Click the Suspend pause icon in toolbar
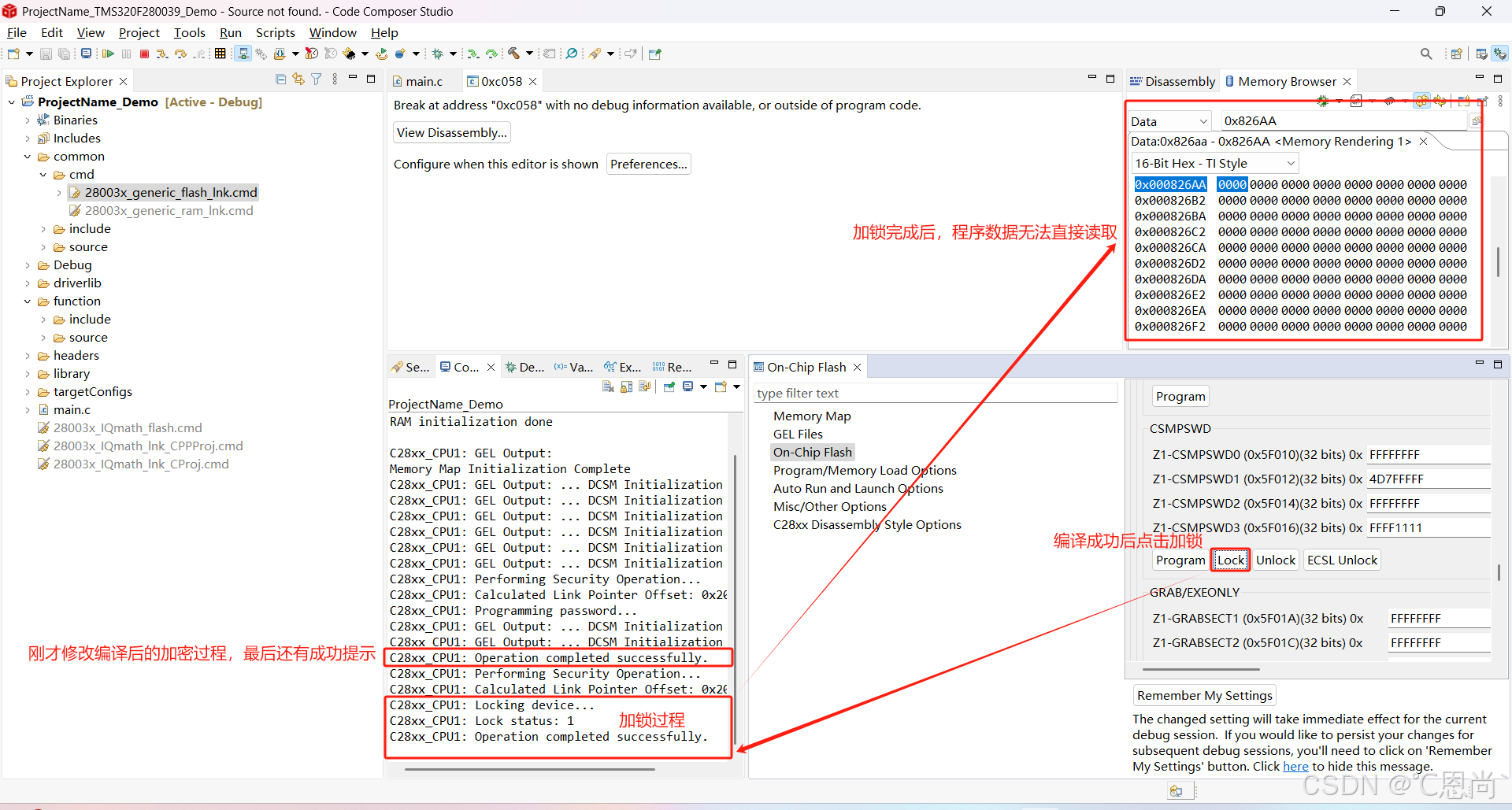Screen dimensions: 1512x810 tap(126, 54)
